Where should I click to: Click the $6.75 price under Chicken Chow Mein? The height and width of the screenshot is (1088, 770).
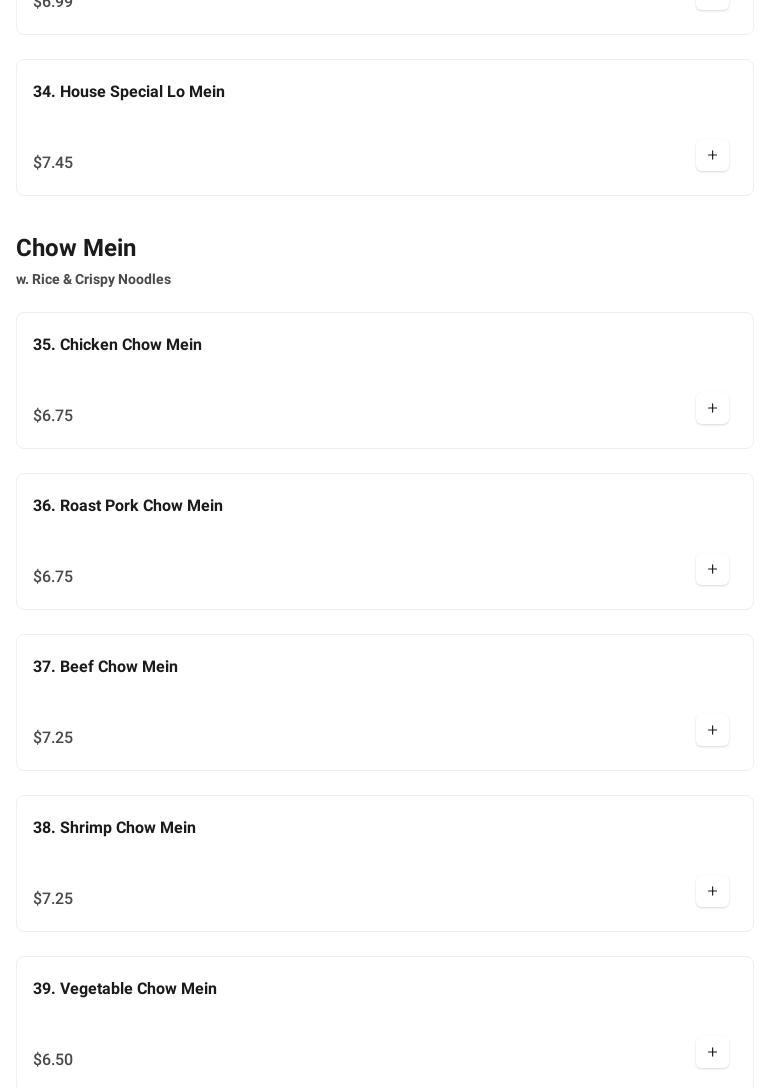[x=53, y=416]
